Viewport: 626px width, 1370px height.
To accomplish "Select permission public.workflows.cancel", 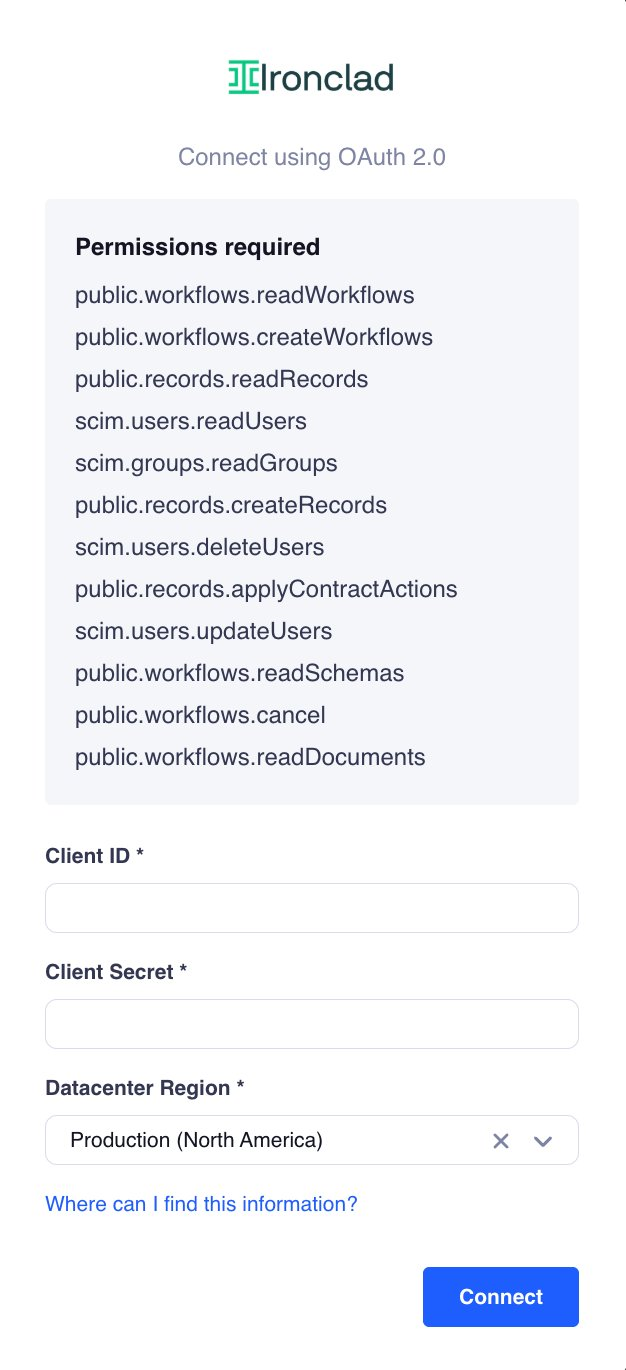I will pyautogui.click(x=201, y=715).
